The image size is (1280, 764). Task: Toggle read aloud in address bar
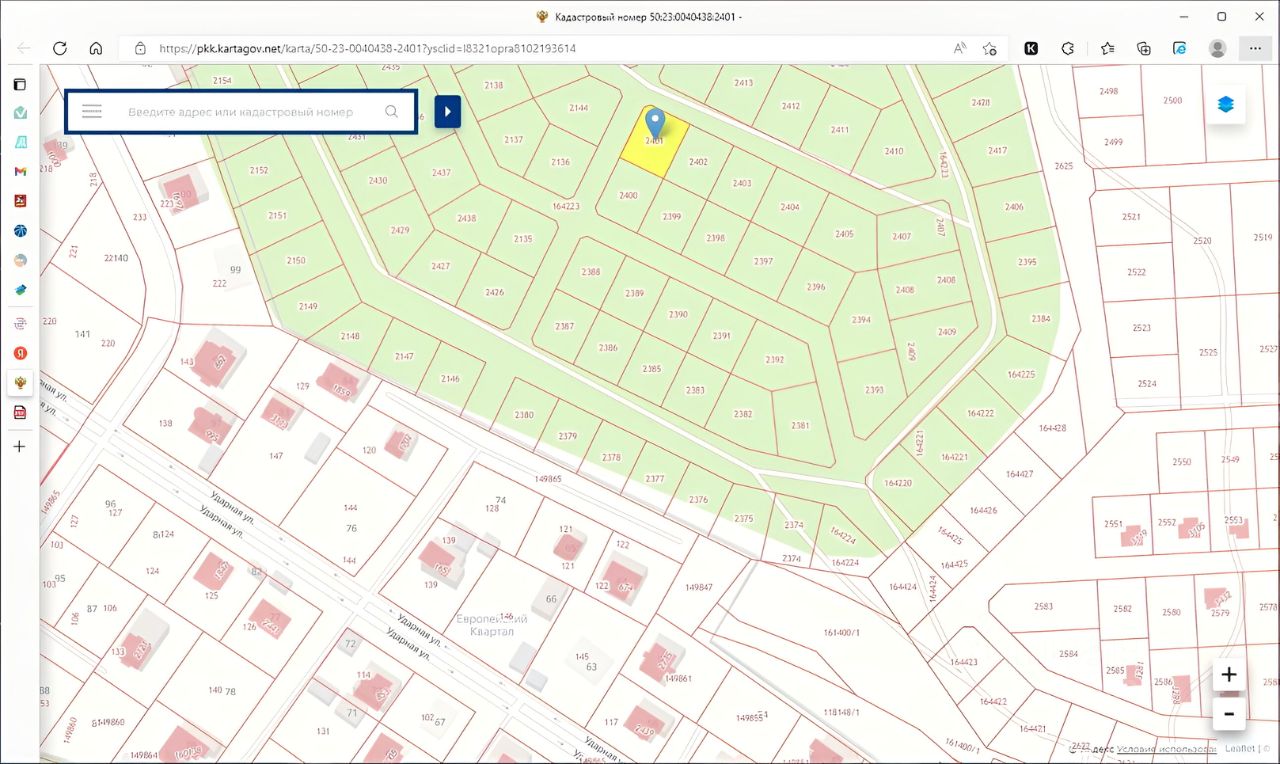960,48
